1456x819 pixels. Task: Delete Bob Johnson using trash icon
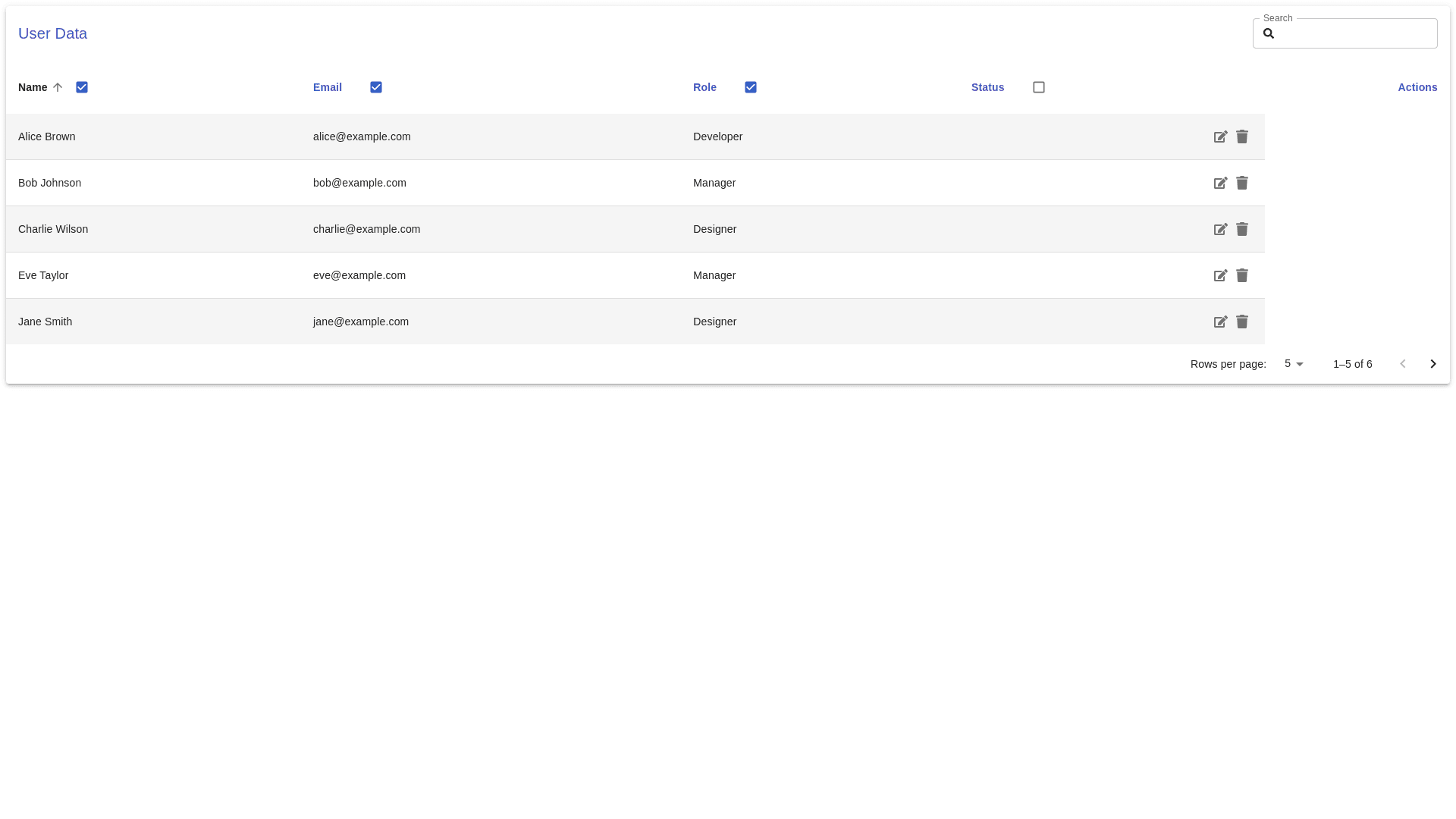[x=1242, y=183]
